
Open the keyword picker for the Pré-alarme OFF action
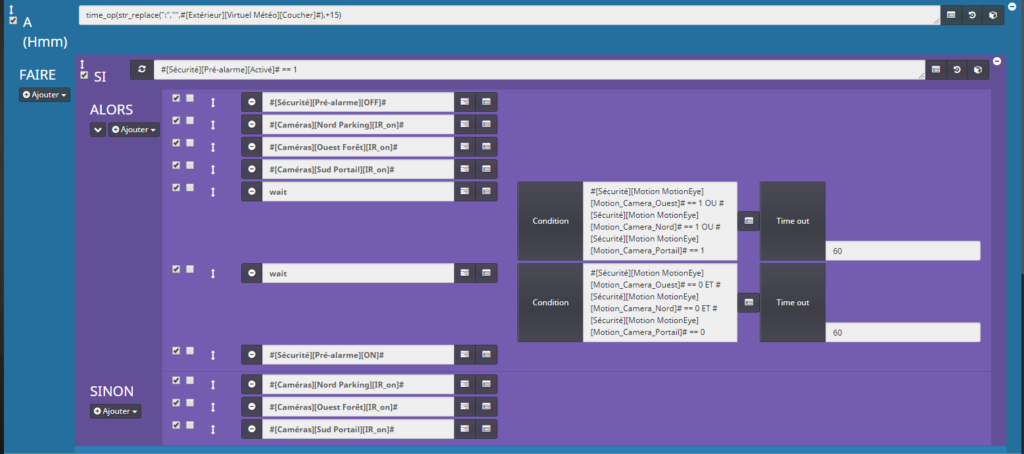tap(464, 102)
